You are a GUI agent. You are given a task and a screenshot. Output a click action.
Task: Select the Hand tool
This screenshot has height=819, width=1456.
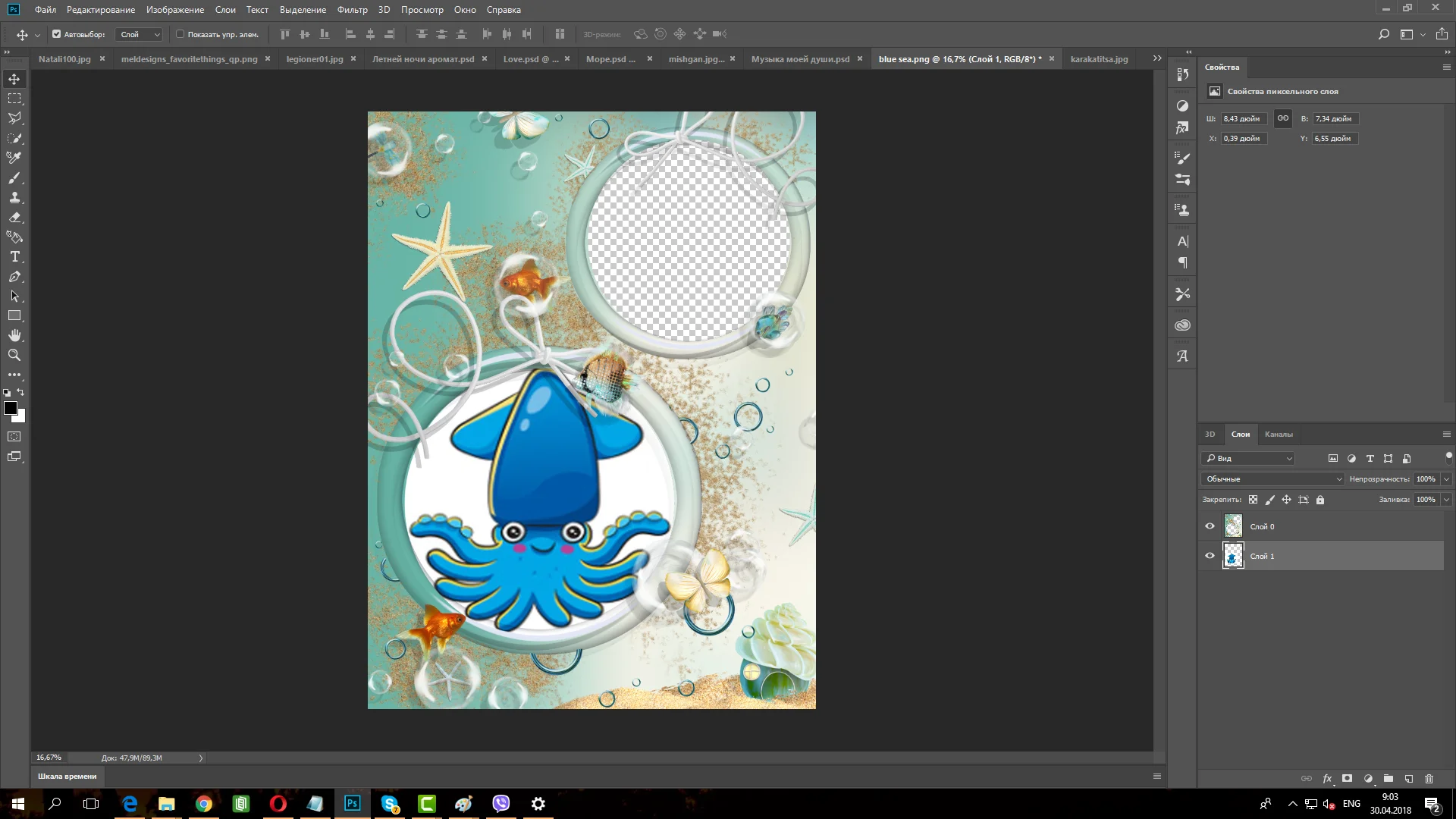coord(14,335)
